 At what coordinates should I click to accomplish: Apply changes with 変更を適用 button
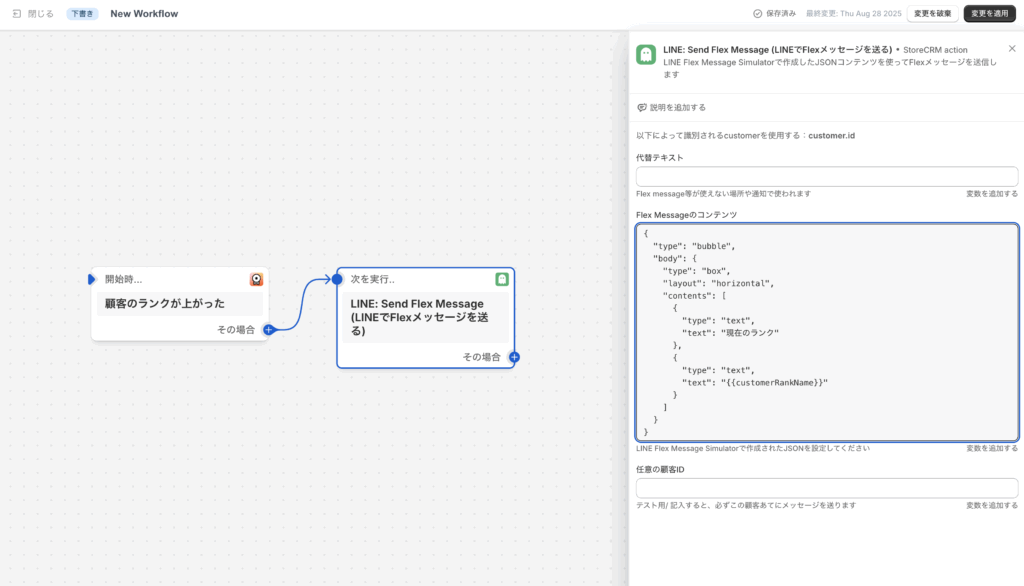pyautogui.click(x=989, y=14)
